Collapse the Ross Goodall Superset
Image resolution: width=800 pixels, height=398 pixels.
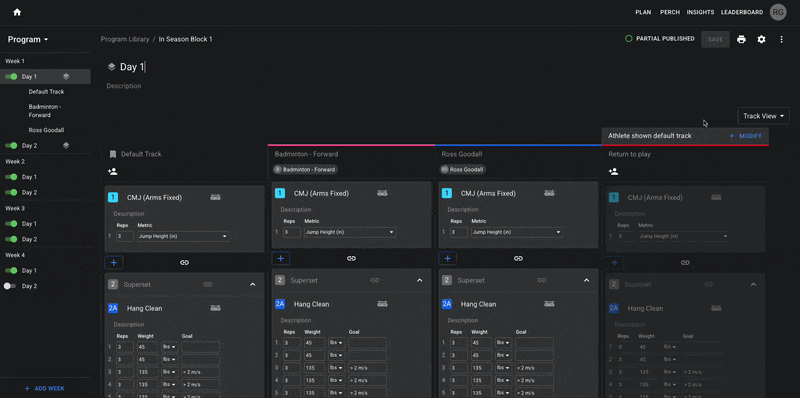coord(586,280)
